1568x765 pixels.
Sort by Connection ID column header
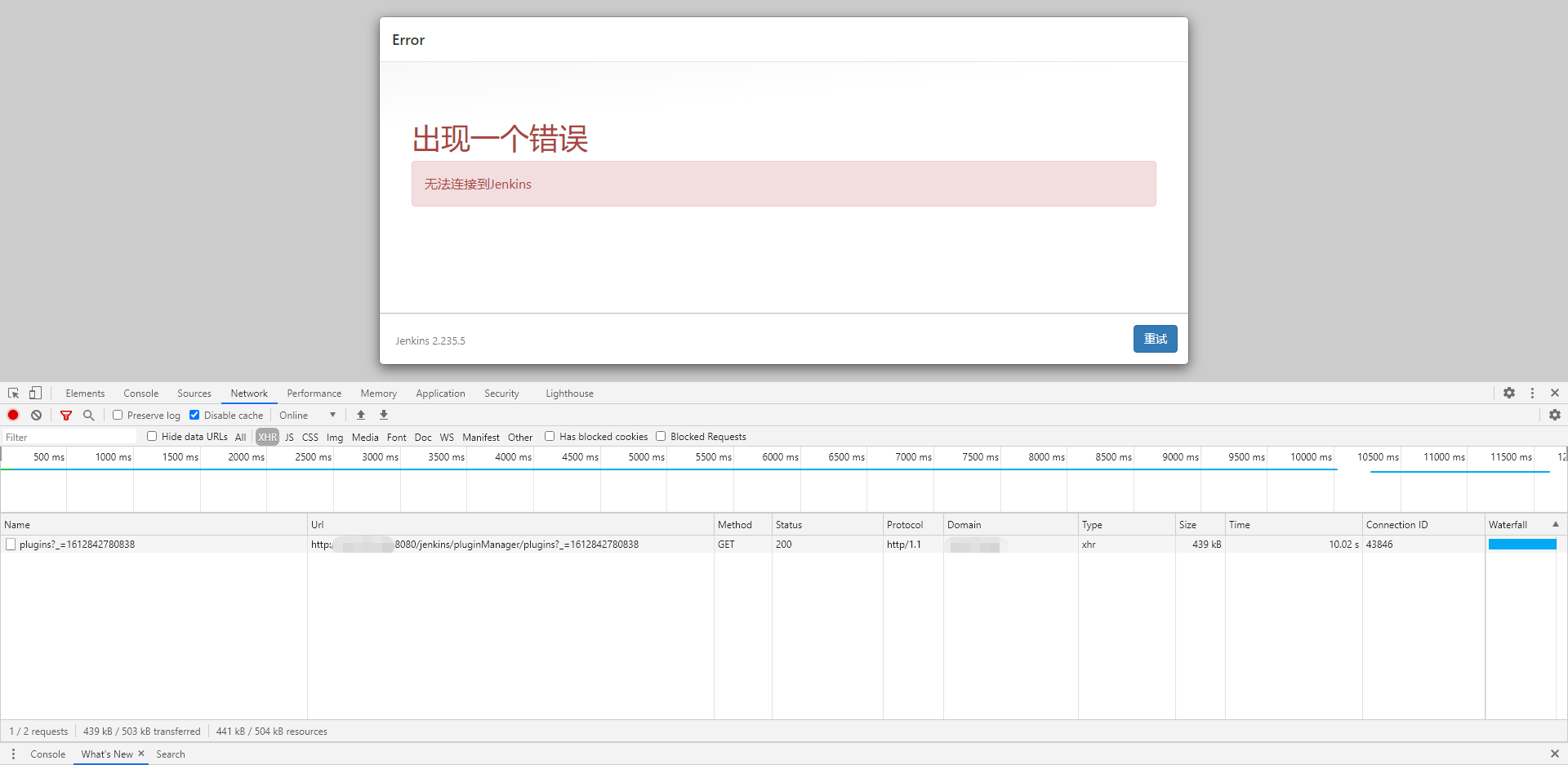[1423, 524]
